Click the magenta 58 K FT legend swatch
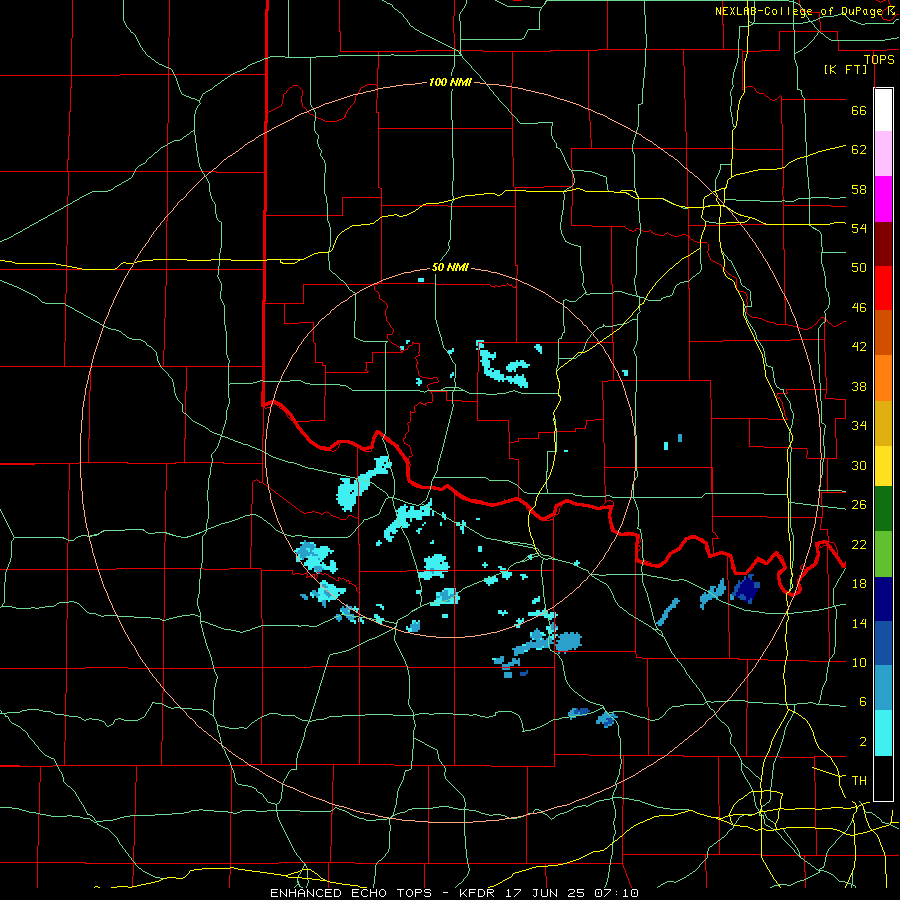Image resolution: width=900 pixels, height=900 pixels. tap(883, 199)
